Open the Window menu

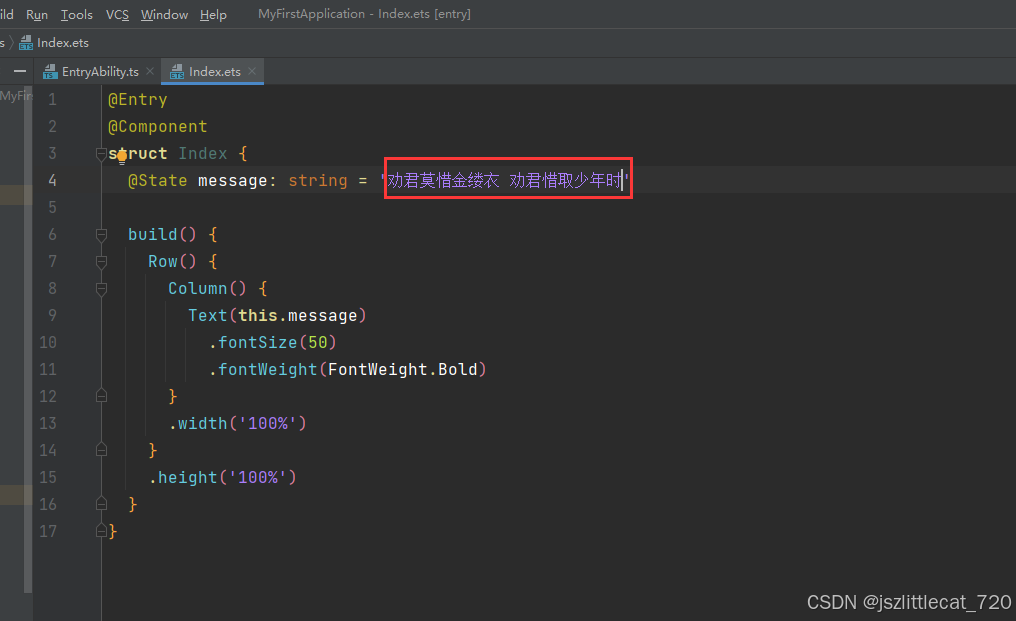(164, 14)
